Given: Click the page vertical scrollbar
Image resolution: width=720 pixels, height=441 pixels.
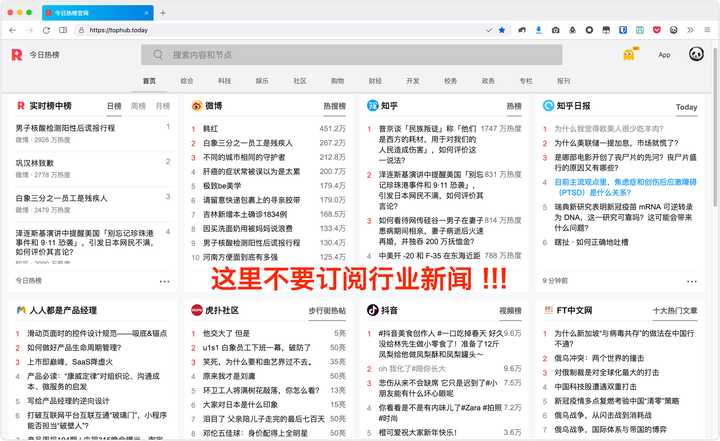Looking at the screenshot, I should point(714,129).
